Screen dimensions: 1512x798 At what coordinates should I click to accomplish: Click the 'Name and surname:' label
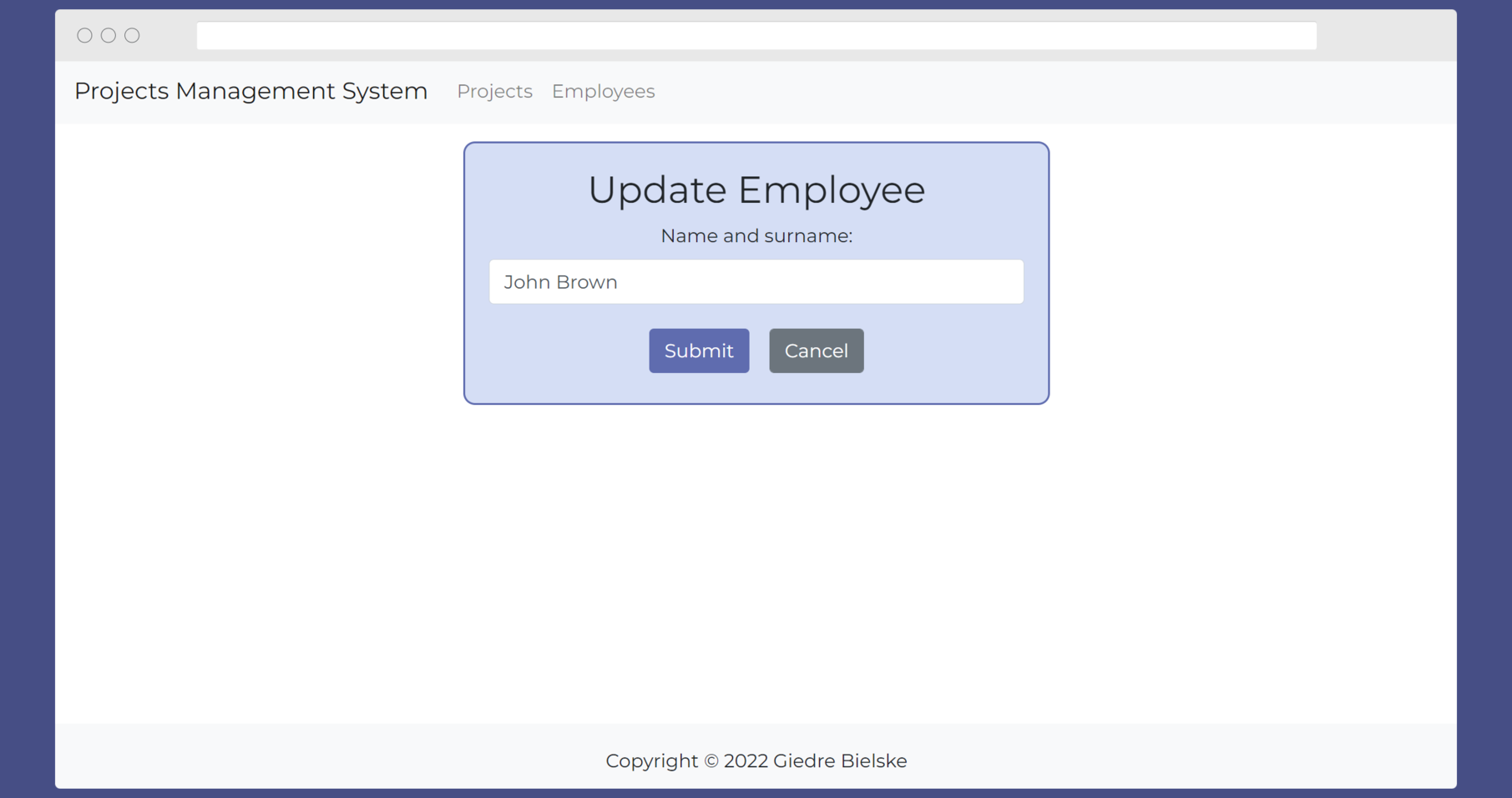click(x=756, y=236)
